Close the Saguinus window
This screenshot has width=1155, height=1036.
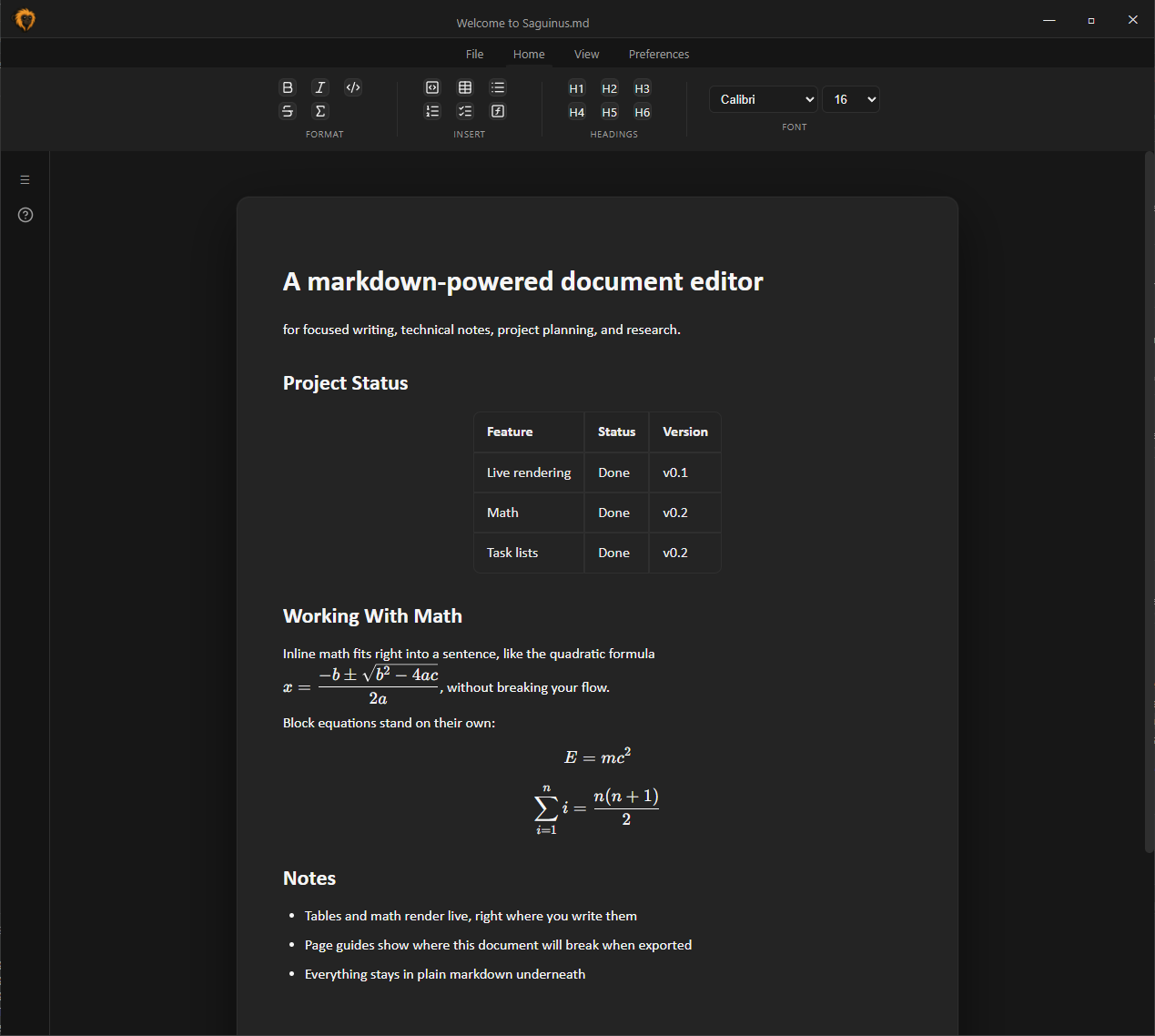pyautogui.click(x=1133, y=19)
